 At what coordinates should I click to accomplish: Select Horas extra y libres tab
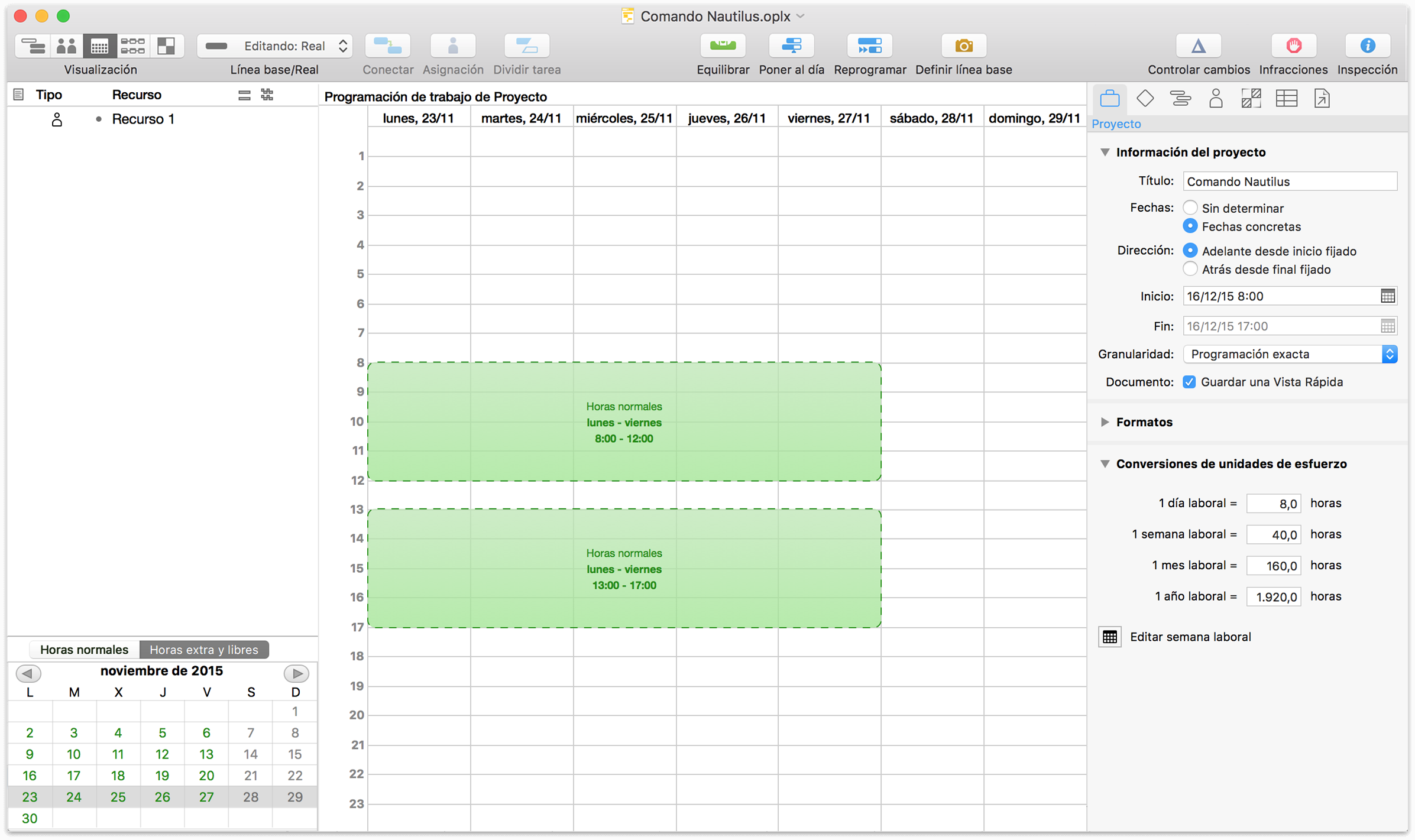click(x=204, y=650)
